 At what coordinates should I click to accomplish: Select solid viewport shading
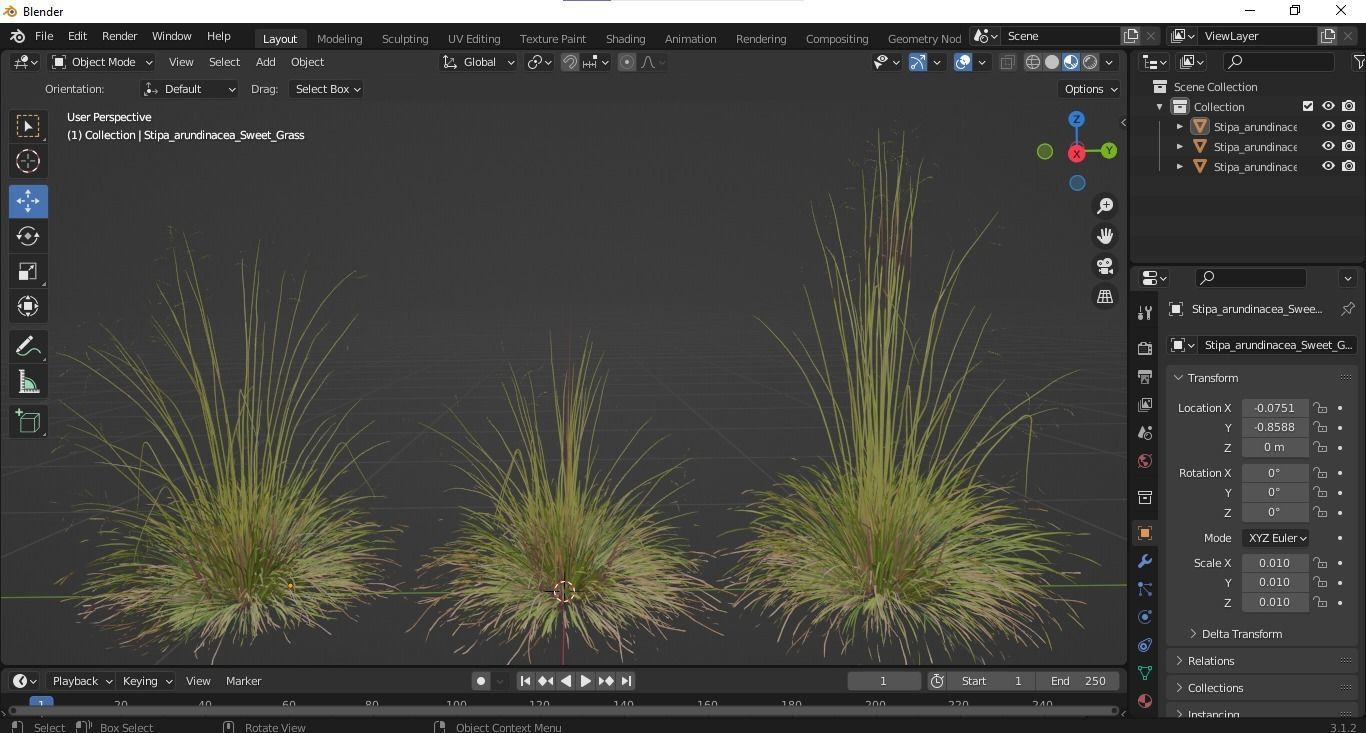coord(1052,62)
